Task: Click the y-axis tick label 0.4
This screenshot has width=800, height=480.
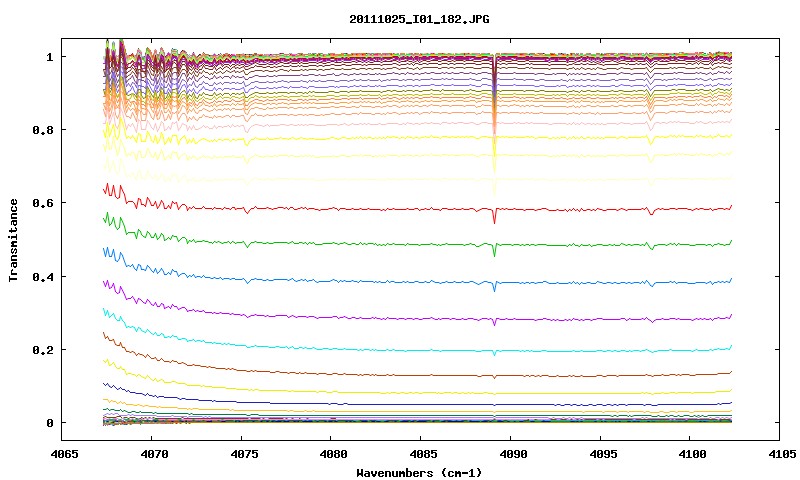Action: pos(42,276)
